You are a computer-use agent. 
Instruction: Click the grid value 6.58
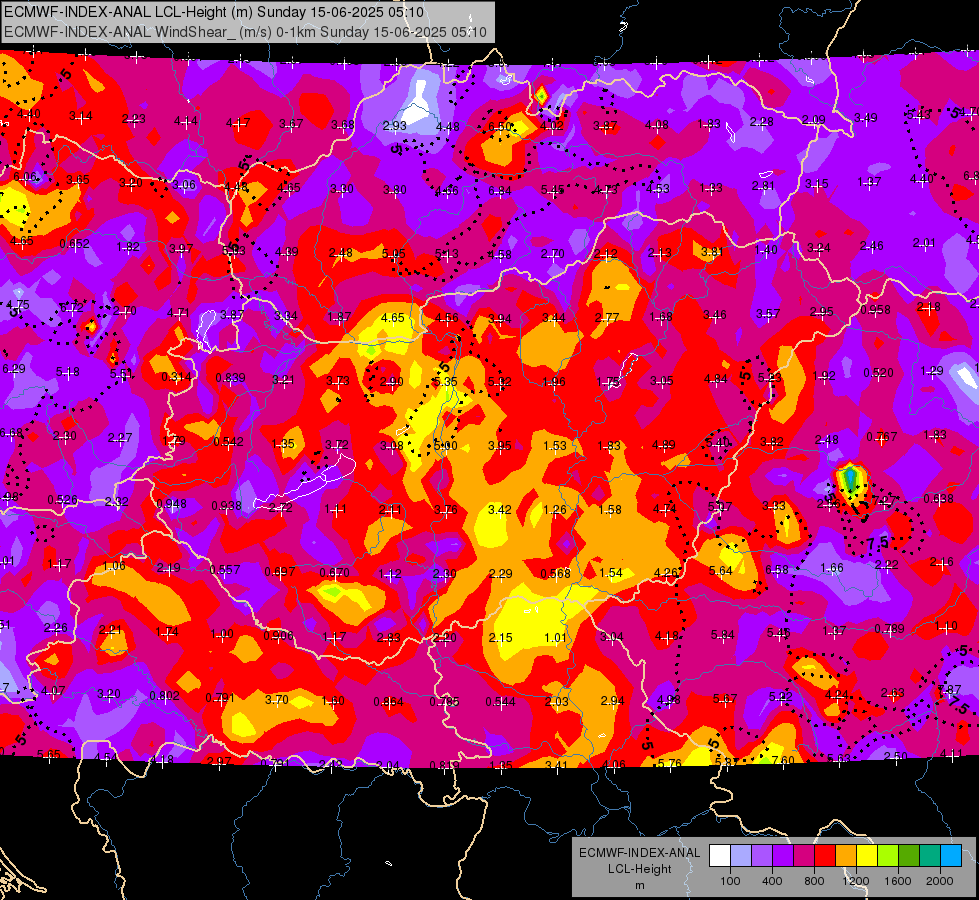coord(777,570)
